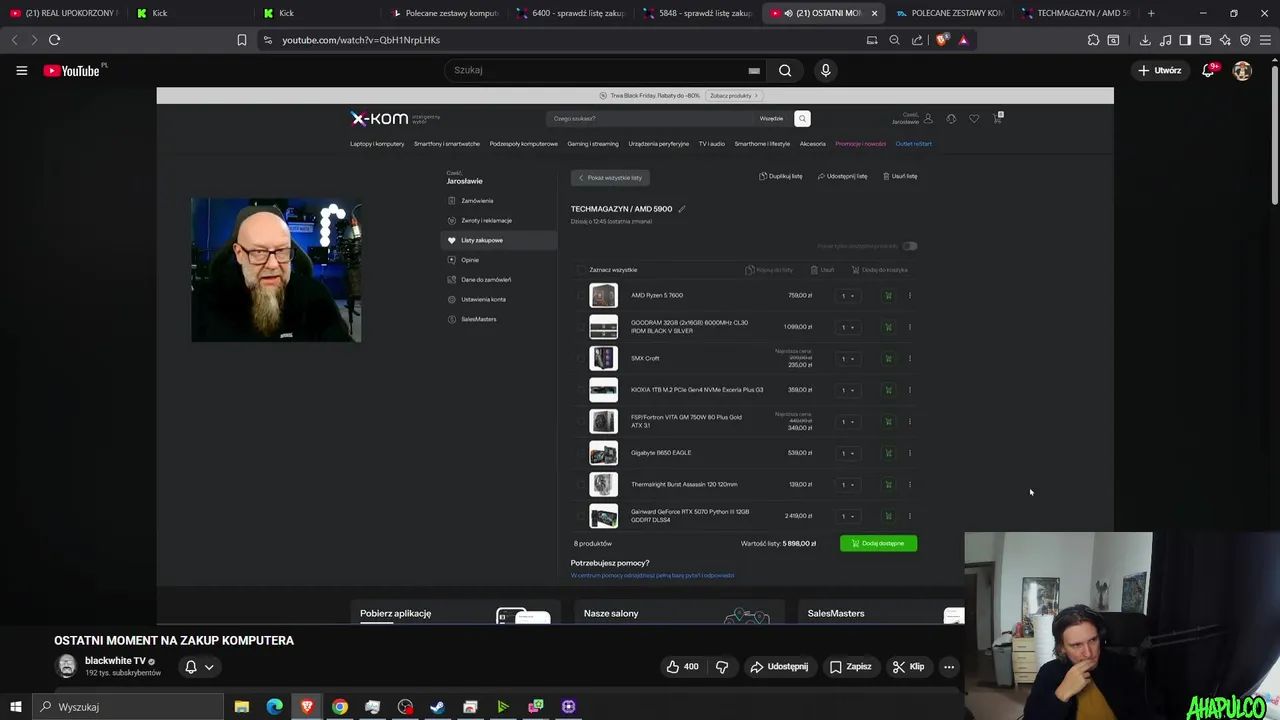Add AMD Ryzen 5 7600 to cart
The width and height of the screenshot is (1280, 720).
point(888,295)
